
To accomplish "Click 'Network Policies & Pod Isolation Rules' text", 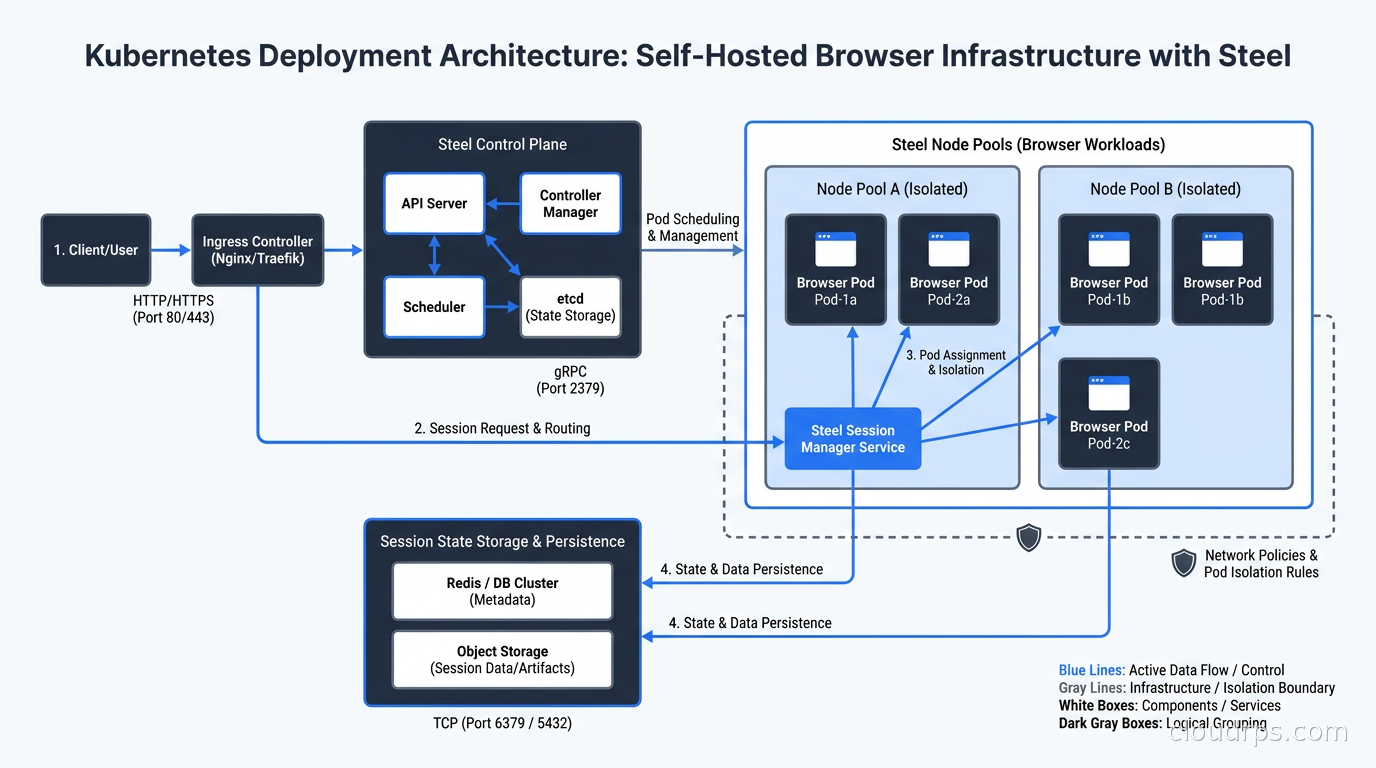I will point(1261,564).
